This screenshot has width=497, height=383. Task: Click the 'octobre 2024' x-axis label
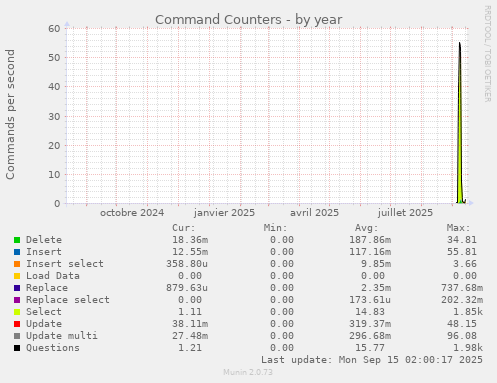[132, 213]
